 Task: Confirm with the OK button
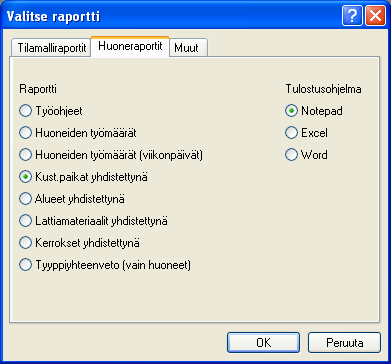(x=263, y=342)
